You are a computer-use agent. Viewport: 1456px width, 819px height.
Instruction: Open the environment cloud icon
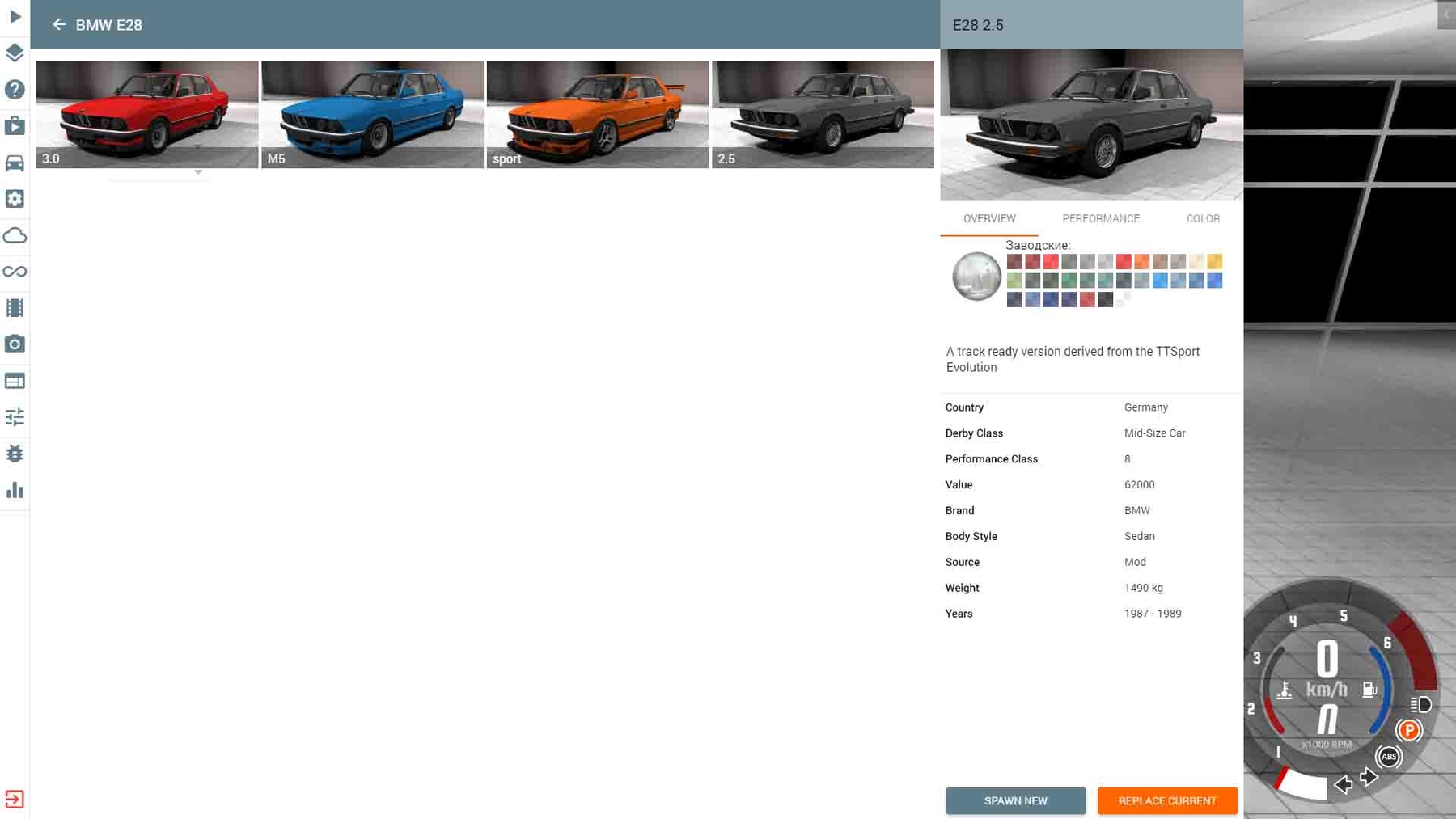point(15,235)
